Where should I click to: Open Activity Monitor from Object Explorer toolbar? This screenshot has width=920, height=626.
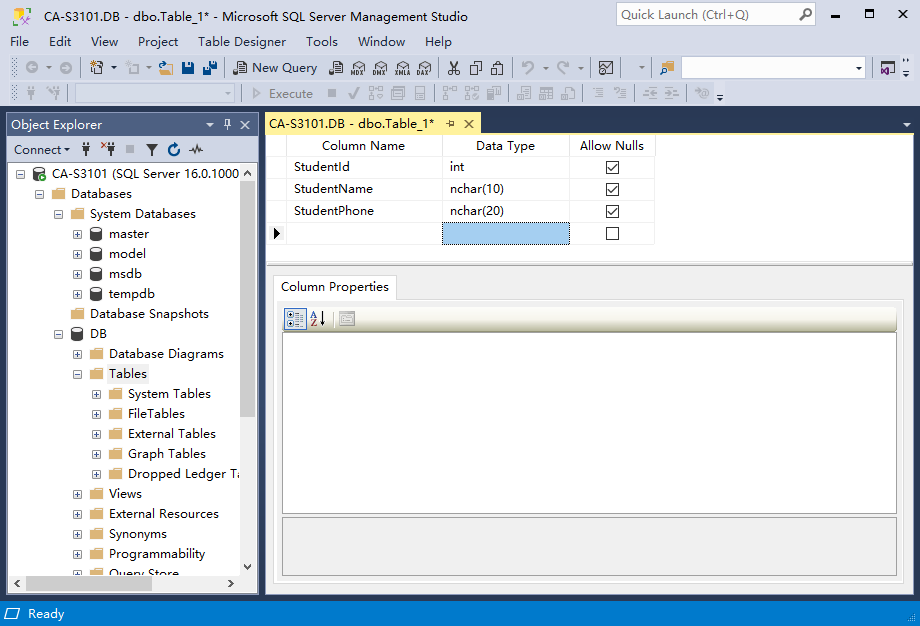tap(196, 150)
